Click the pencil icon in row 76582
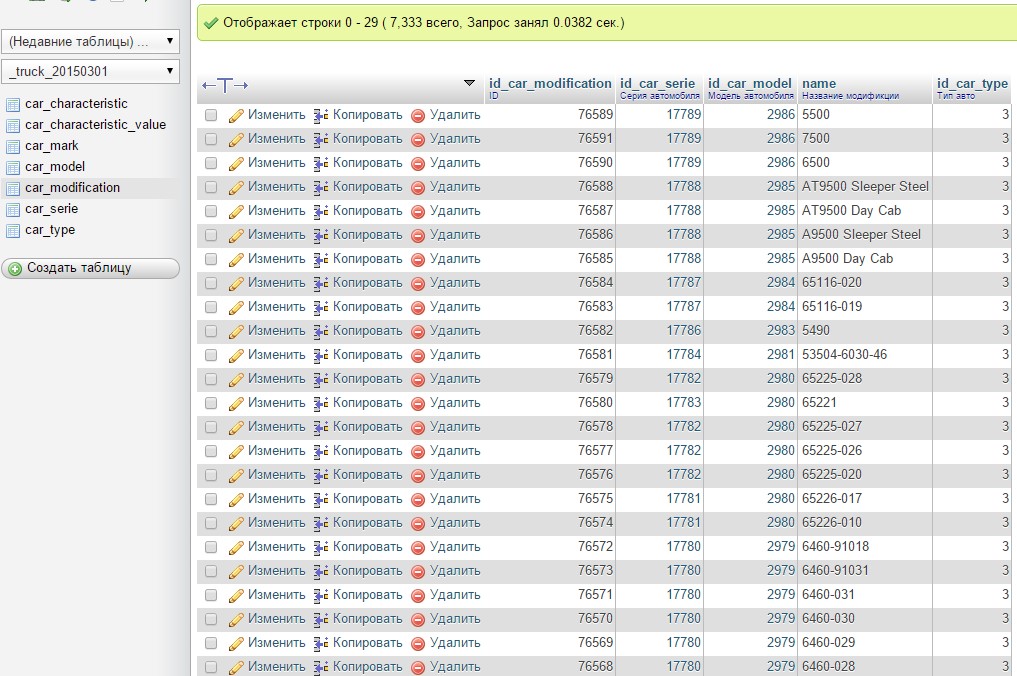 point(236,332)
